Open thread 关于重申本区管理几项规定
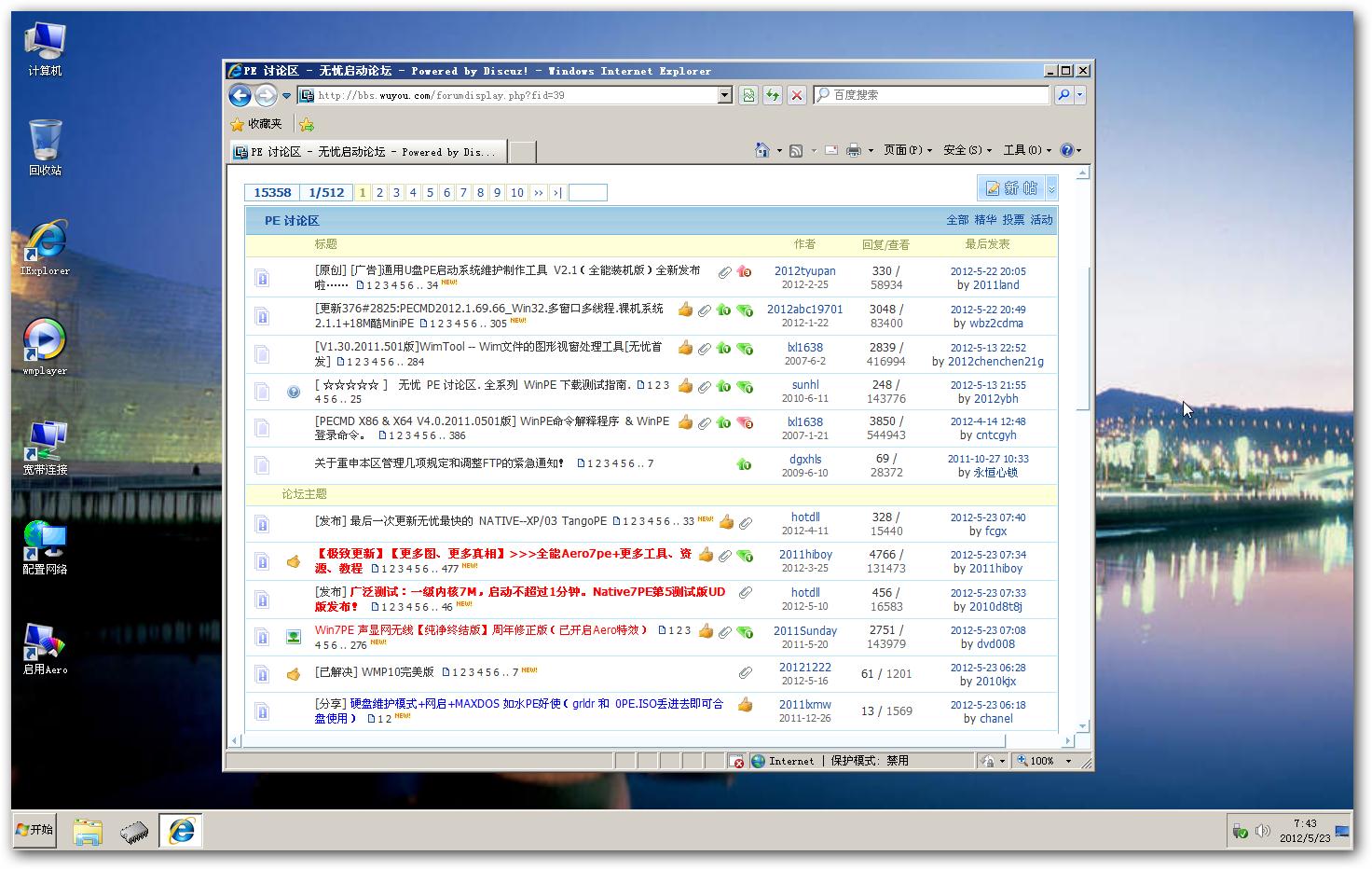The width and height of the screenshot is (1372, 869). click(439, 463)
